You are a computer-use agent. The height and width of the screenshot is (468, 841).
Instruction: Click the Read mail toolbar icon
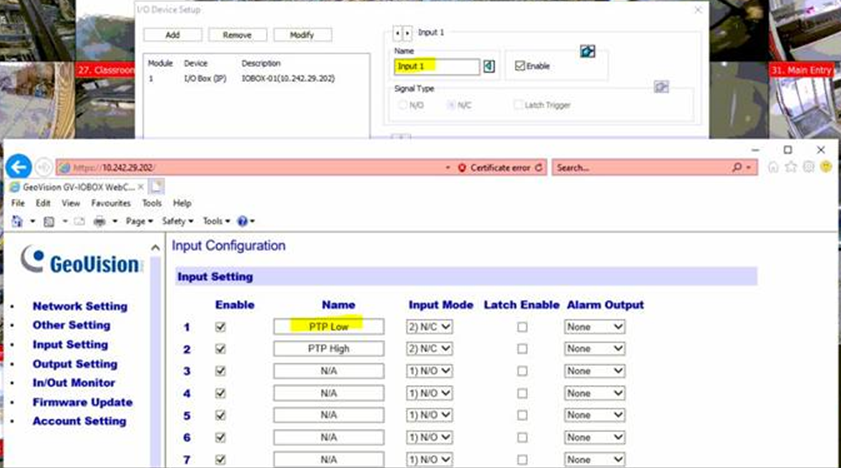(x=79, y=221)
